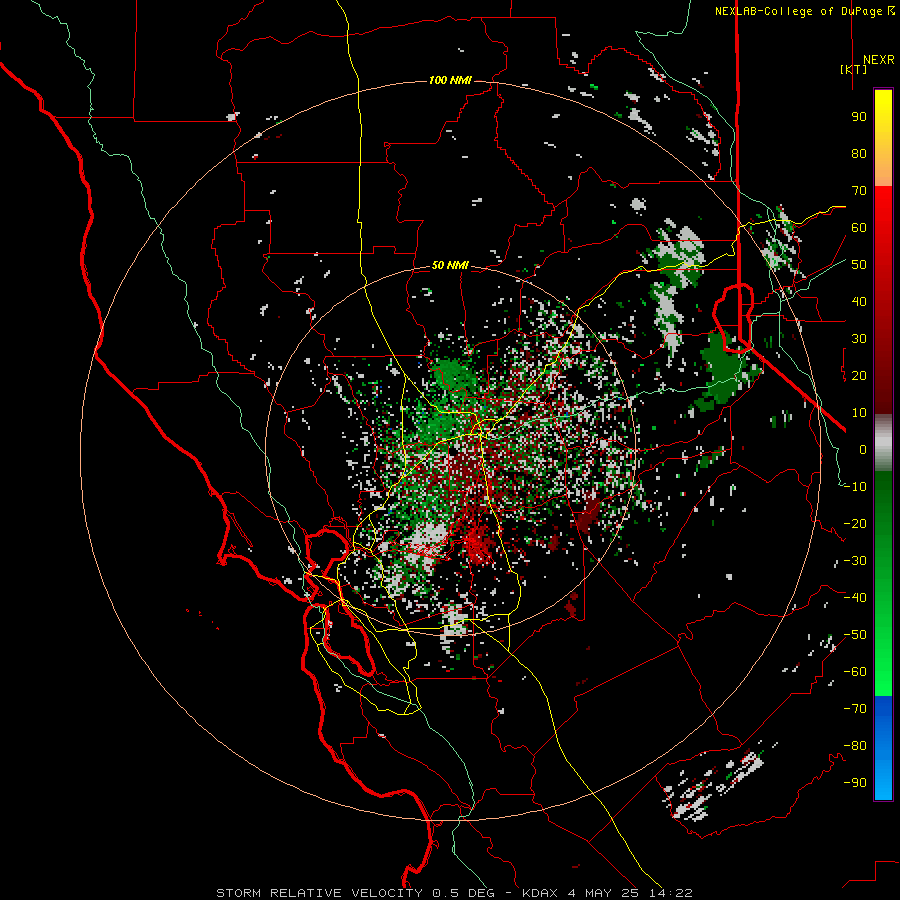Select the 50 NMI range ring label
This screenshot has height=900, width=900.
coord(450,265)
